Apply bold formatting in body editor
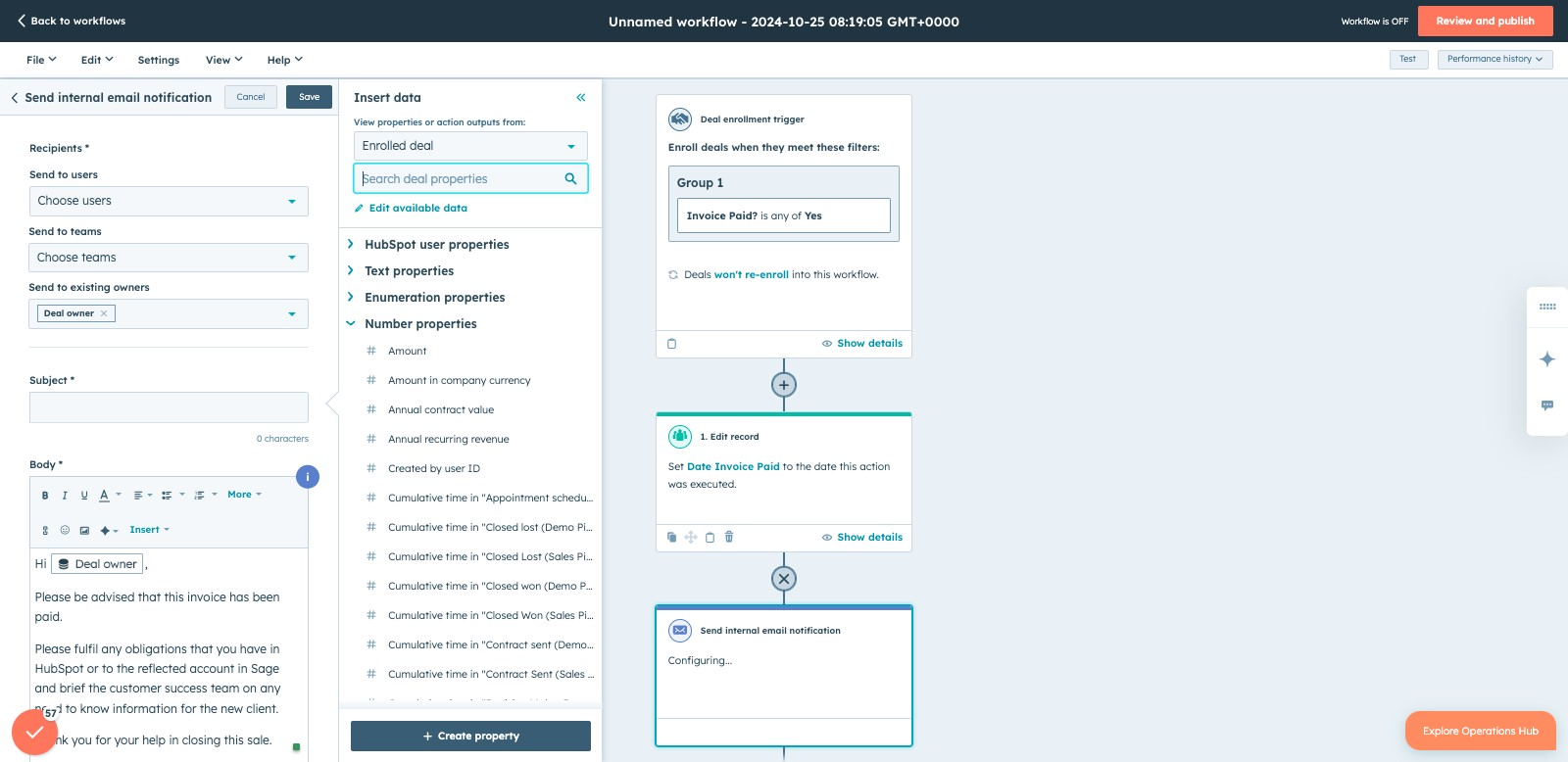 [x=45, y=496]
